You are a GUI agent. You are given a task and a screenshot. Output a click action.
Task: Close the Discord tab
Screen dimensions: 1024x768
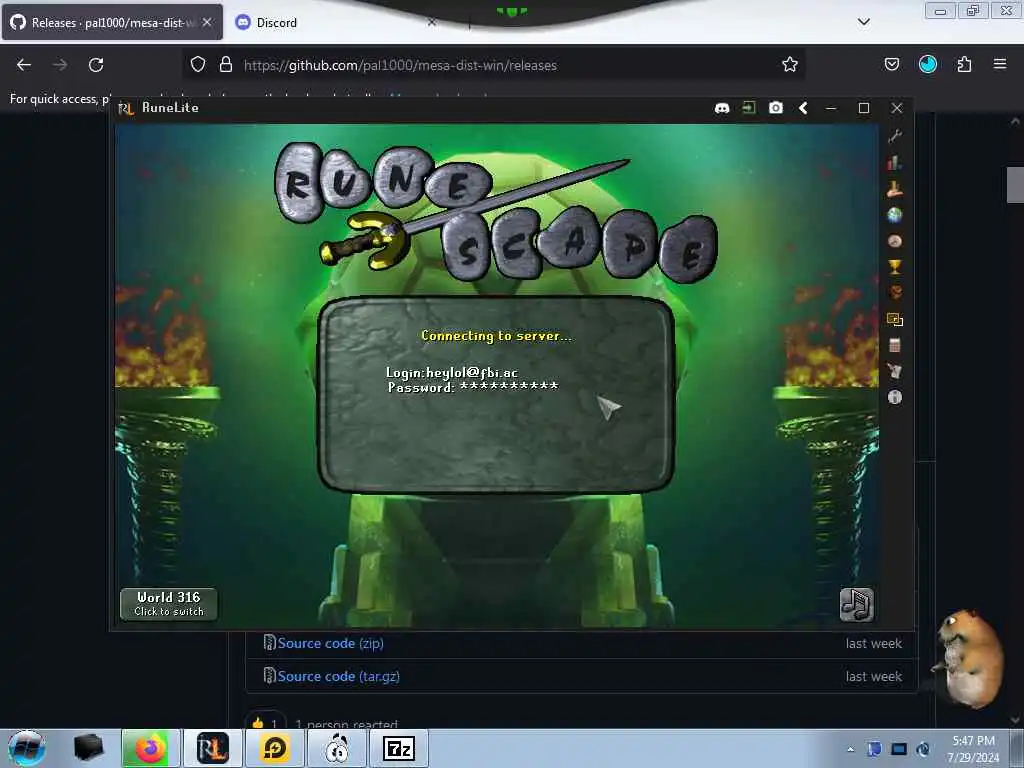click(x=432, y=22)
